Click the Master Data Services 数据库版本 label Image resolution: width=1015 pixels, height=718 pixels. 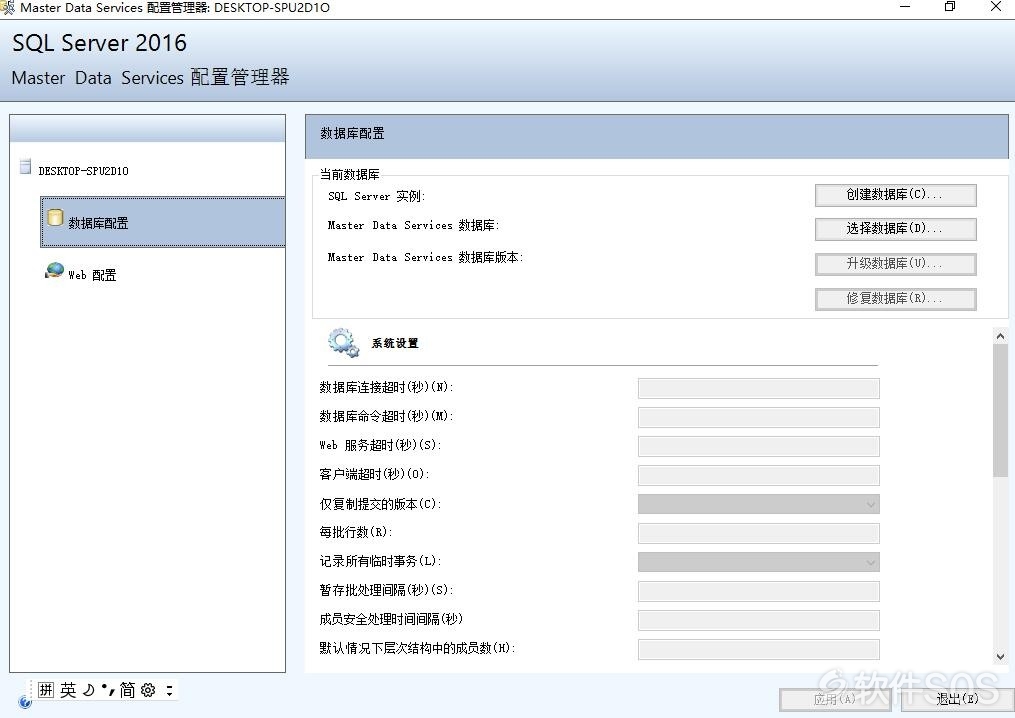click(425, 257)
